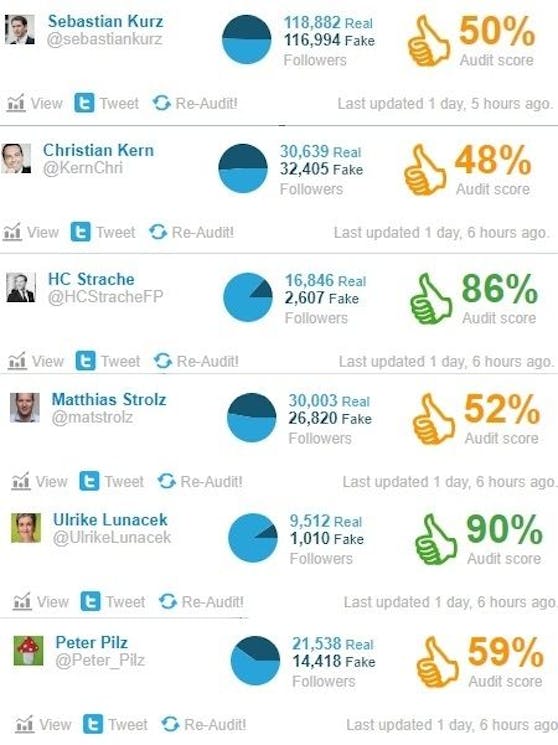The image size is (558, 745).
Task: Click Tweet icon under Peter Pilz
Action: [93, 724]
